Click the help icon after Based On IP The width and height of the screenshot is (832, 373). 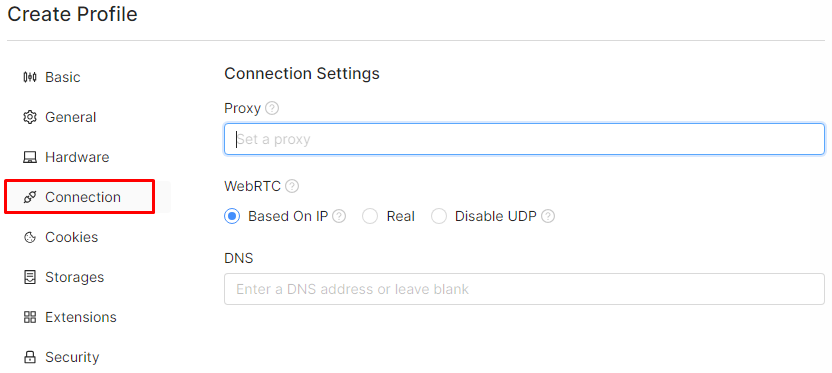coord(339,216)
